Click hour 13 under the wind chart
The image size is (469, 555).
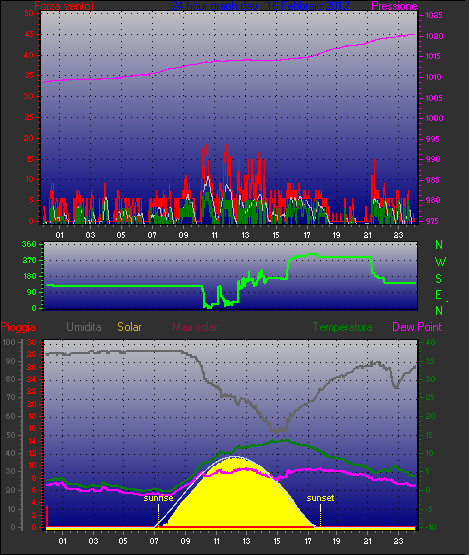point(245,235)
